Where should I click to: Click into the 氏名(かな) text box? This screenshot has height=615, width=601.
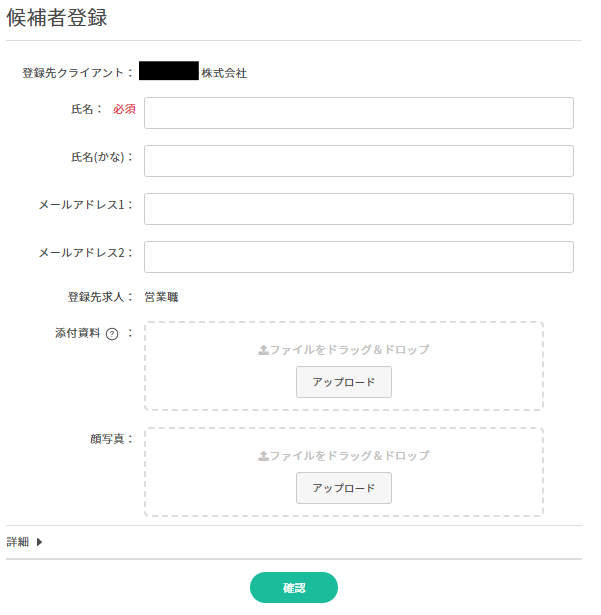[358, 161]
